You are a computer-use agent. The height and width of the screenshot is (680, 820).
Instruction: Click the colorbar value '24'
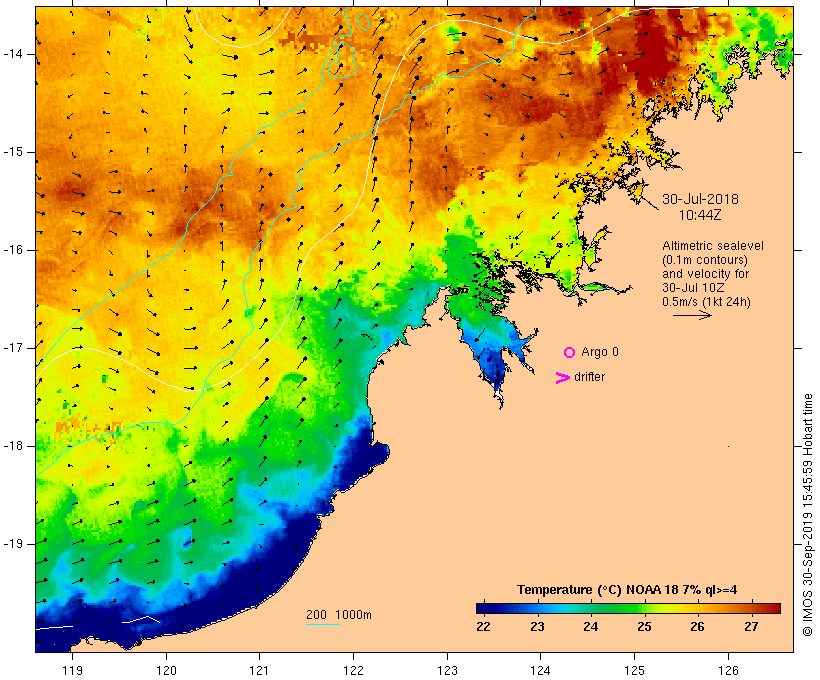pos(590,627)
